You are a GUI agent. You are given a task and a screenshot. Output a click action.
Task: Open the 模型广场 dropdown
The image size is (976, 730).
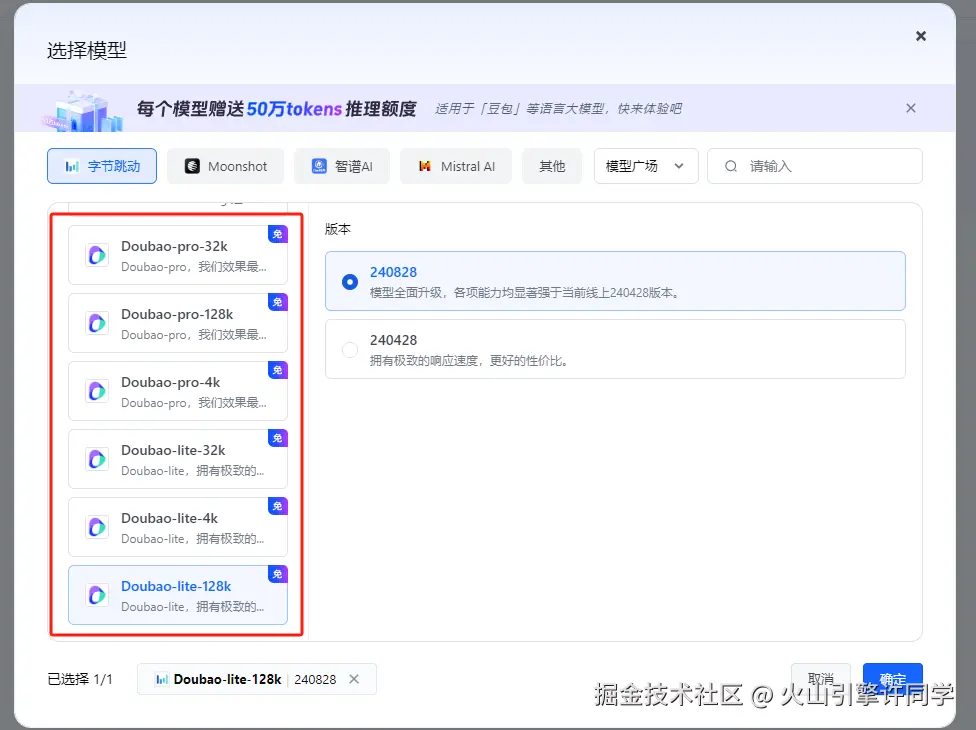click(x=646, y=166)
